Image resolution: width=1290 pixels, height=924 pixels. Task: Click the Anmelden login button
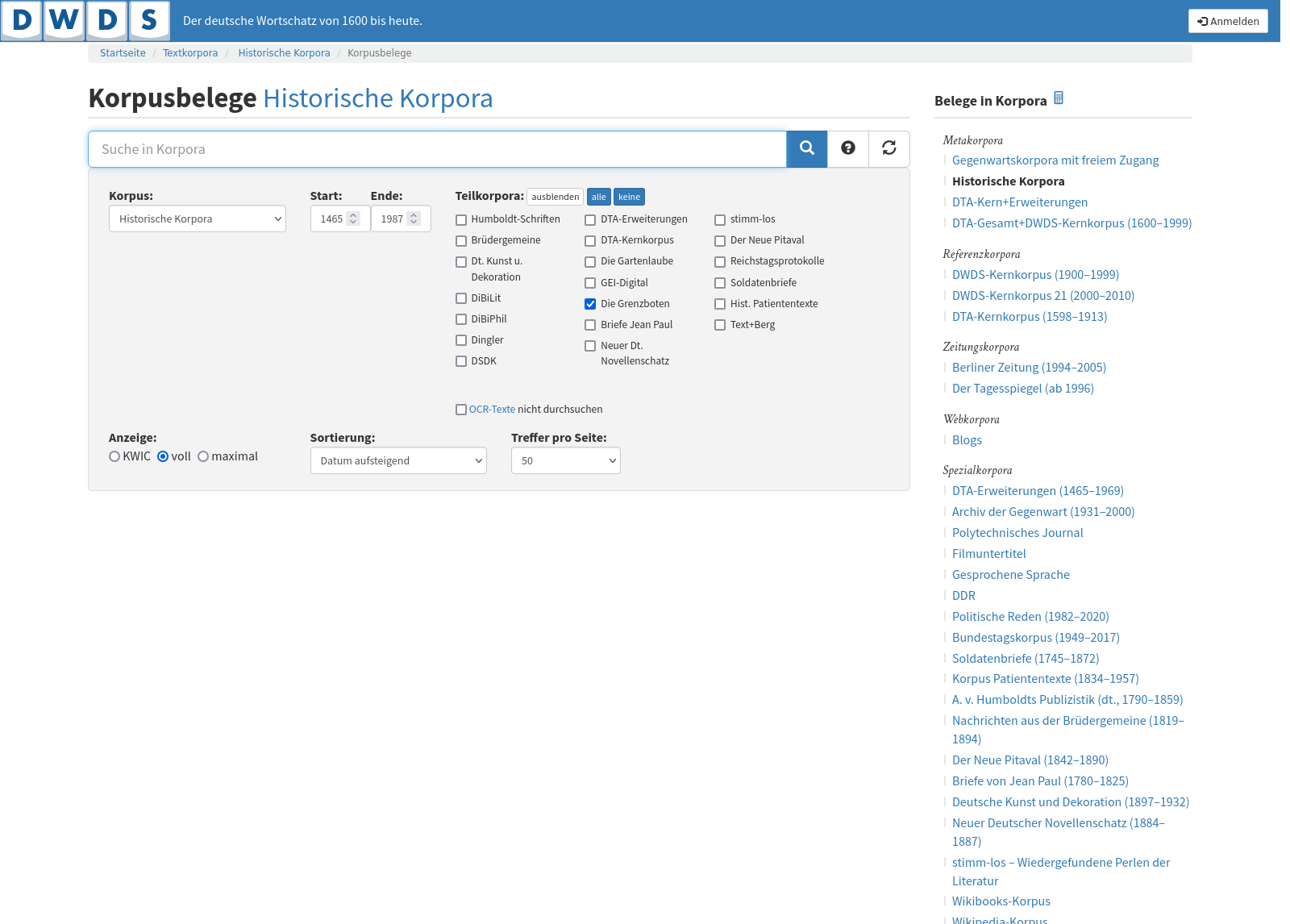(x=1228, y=21)
